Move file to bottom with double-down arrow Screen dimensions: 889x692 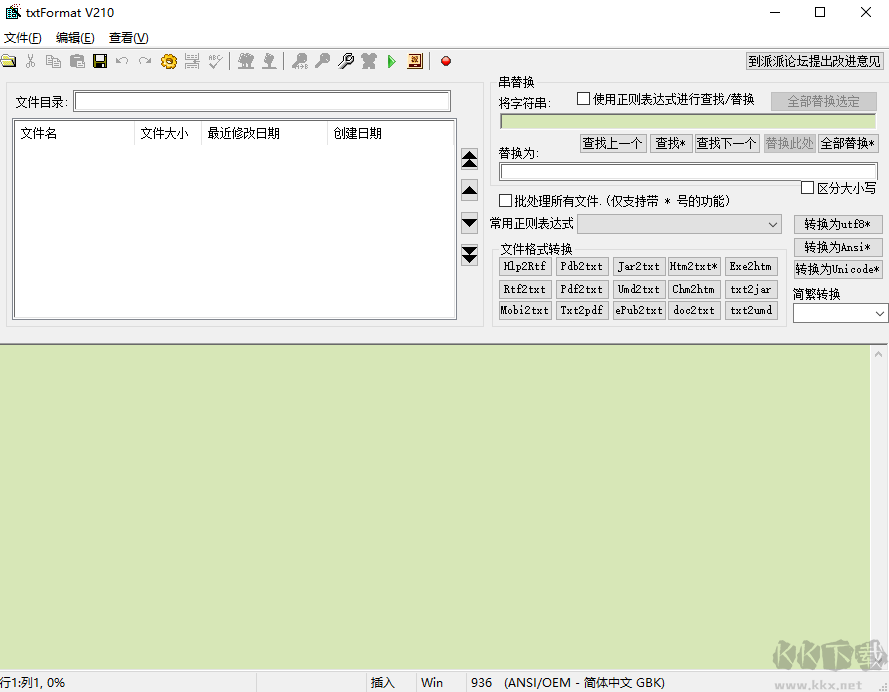[x=469, y=255]
